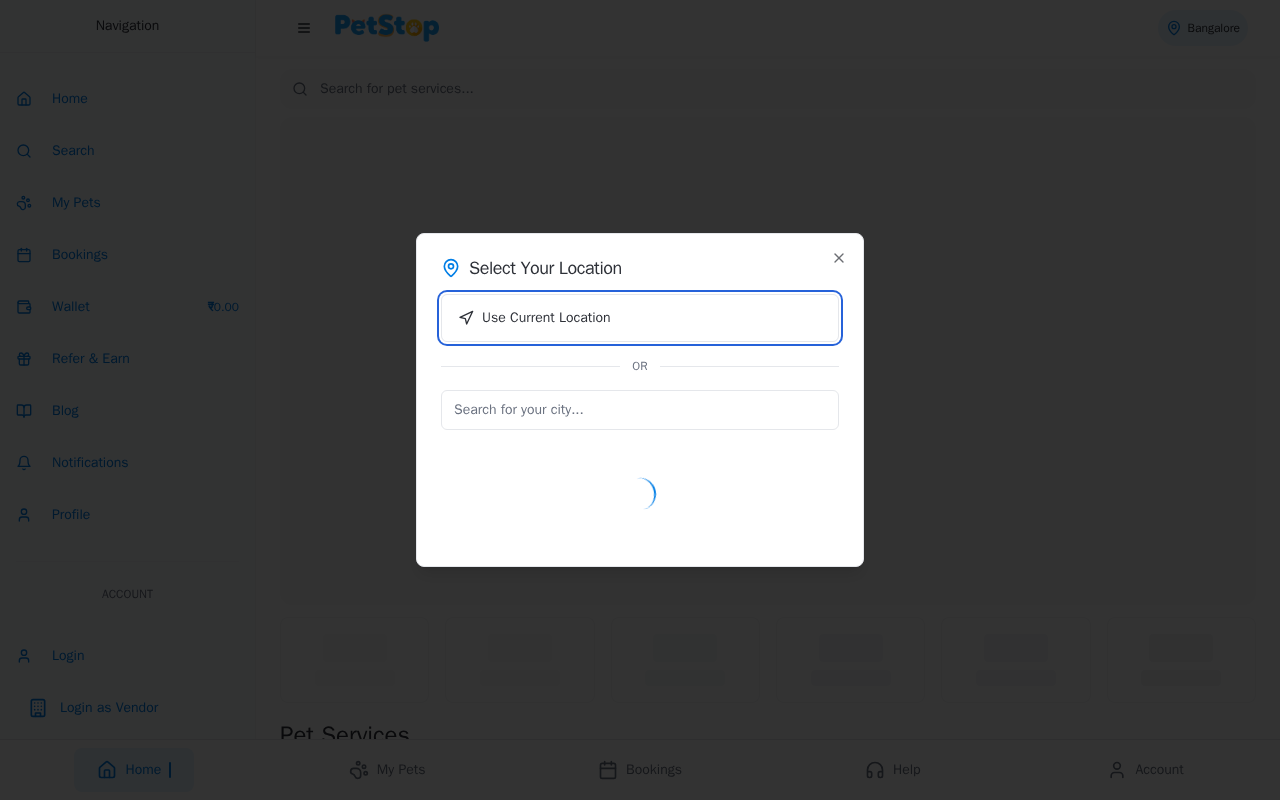The width and height of the screenshot is (1280, 800).
Task: Click the hamburger menu icon
Action: tap(304, 28)
